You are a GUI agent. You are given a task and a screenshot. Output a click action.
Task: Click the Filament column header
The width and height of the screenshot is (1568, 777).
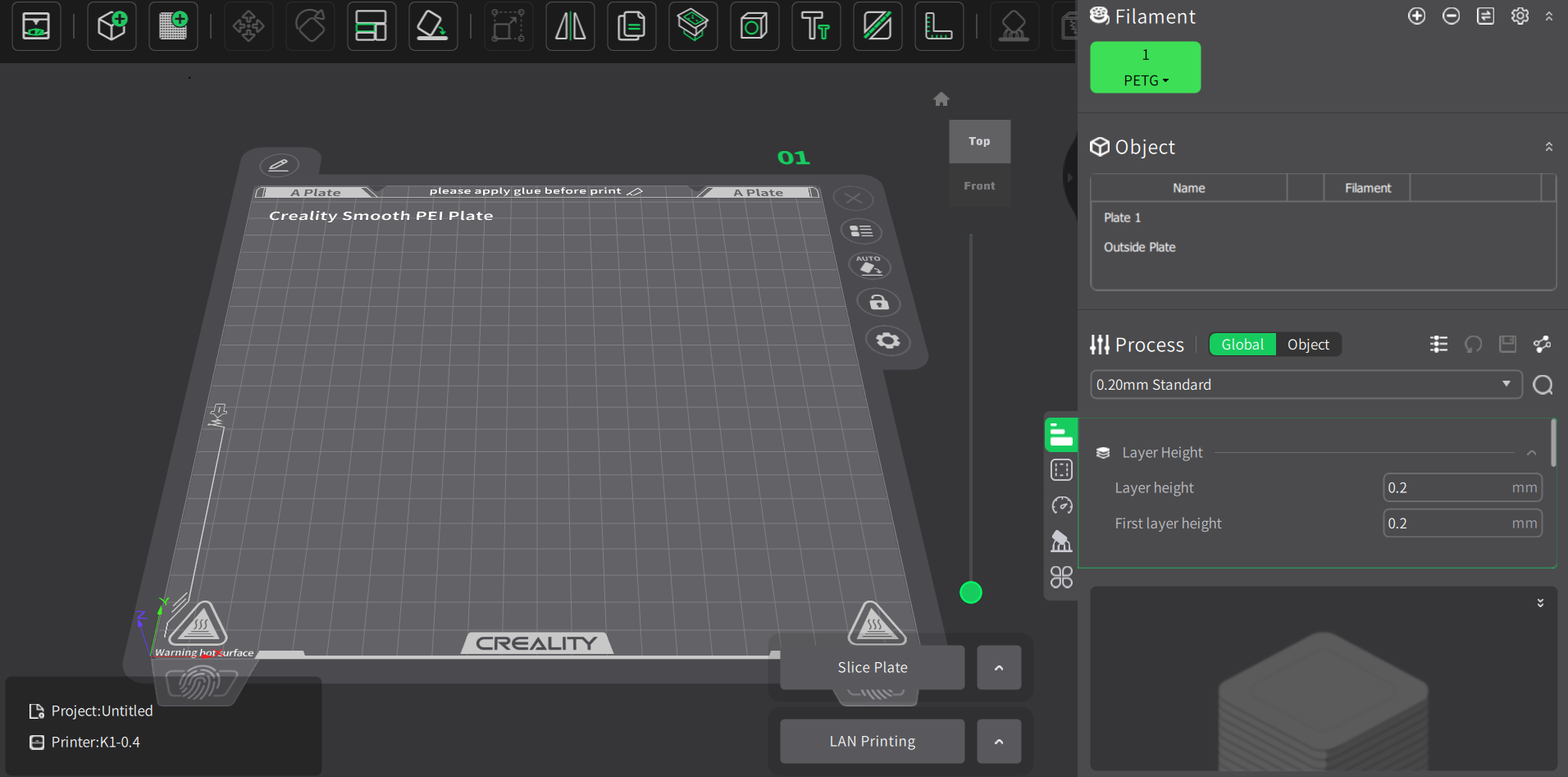[1368, 188]
